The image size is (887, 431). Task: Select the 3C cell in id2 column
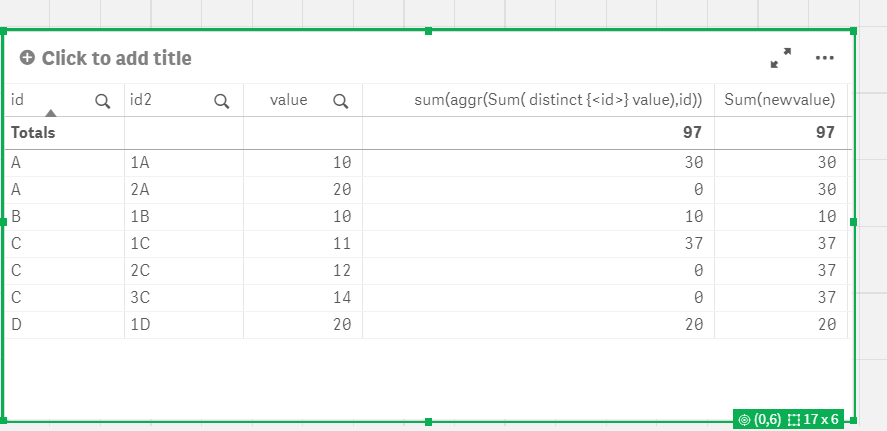[x=140, y=297]
